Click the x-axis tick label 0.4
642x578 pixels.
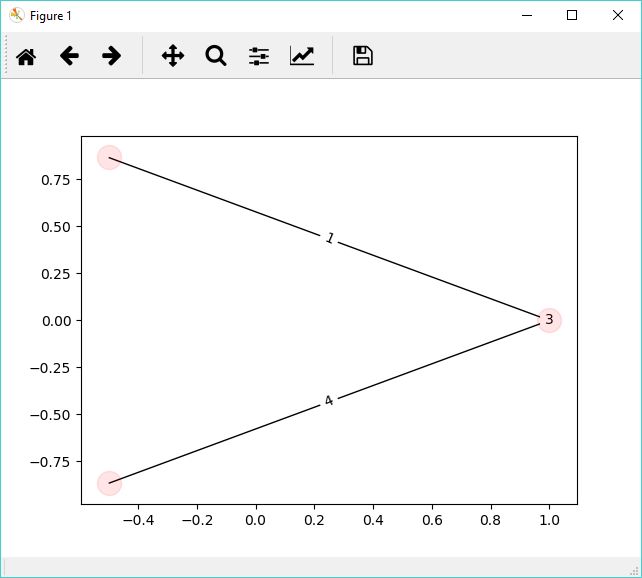[373, 520]
